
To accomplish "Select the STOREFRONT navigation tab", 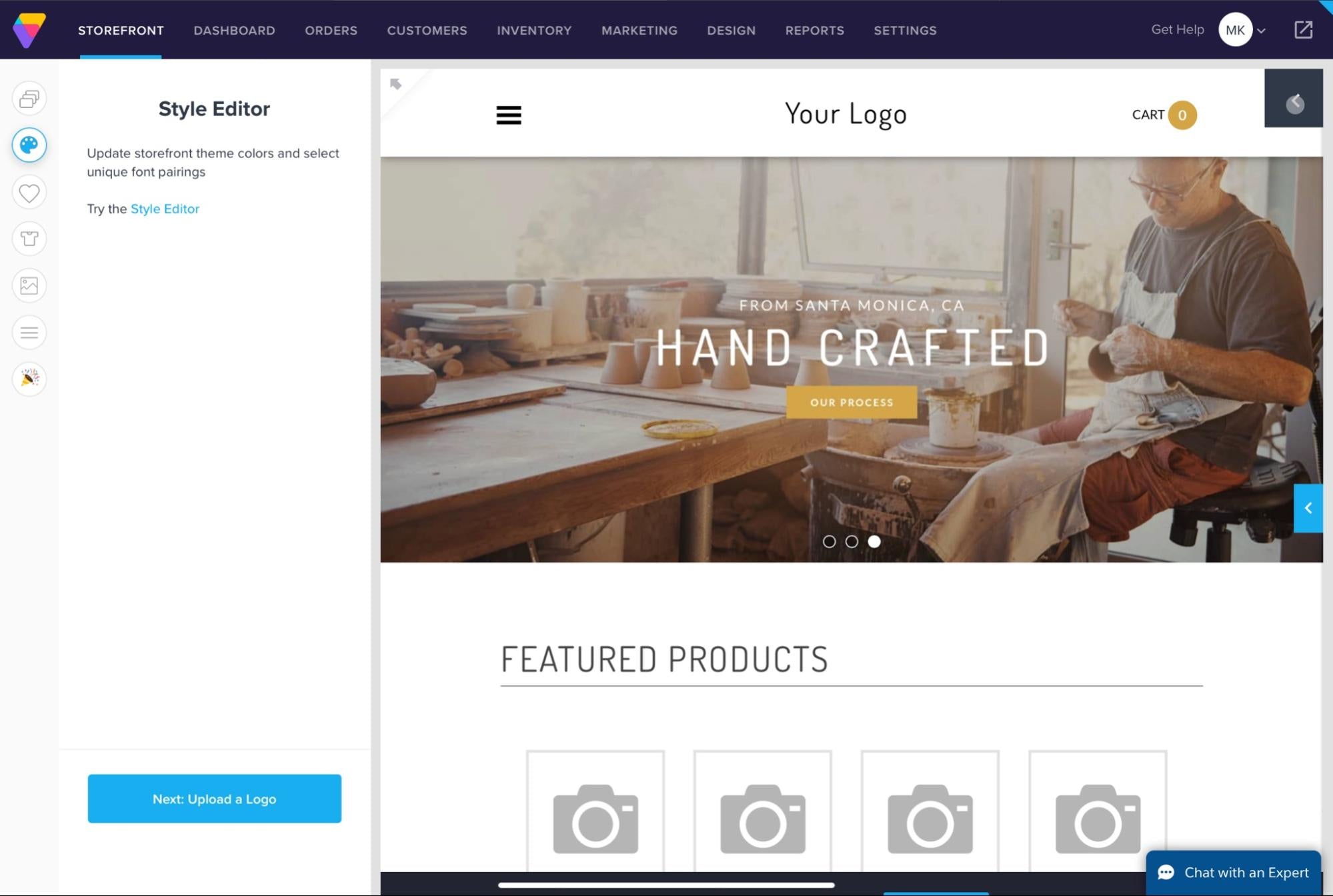I will coord(121,29).
